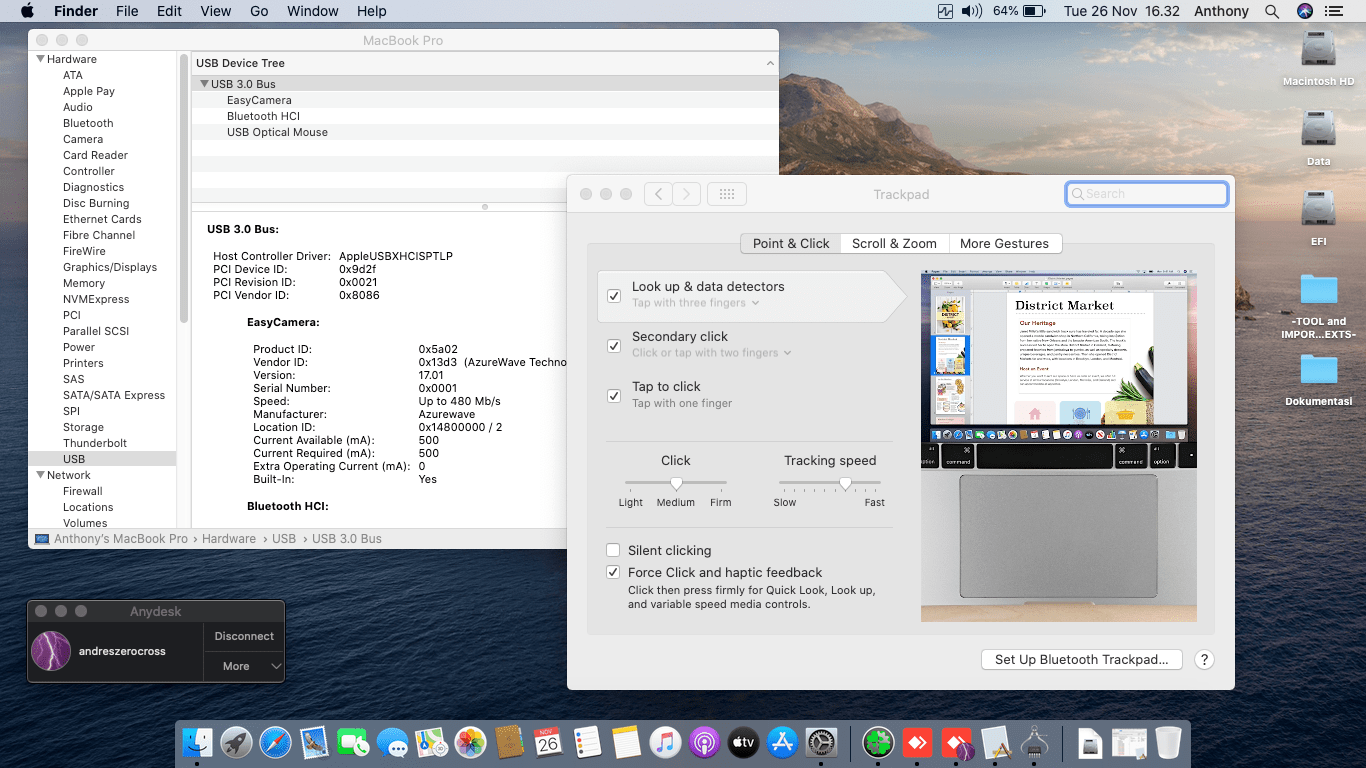Uncheck Force Click and haptic feedback

pyautogui.click(x=613, y=572)
